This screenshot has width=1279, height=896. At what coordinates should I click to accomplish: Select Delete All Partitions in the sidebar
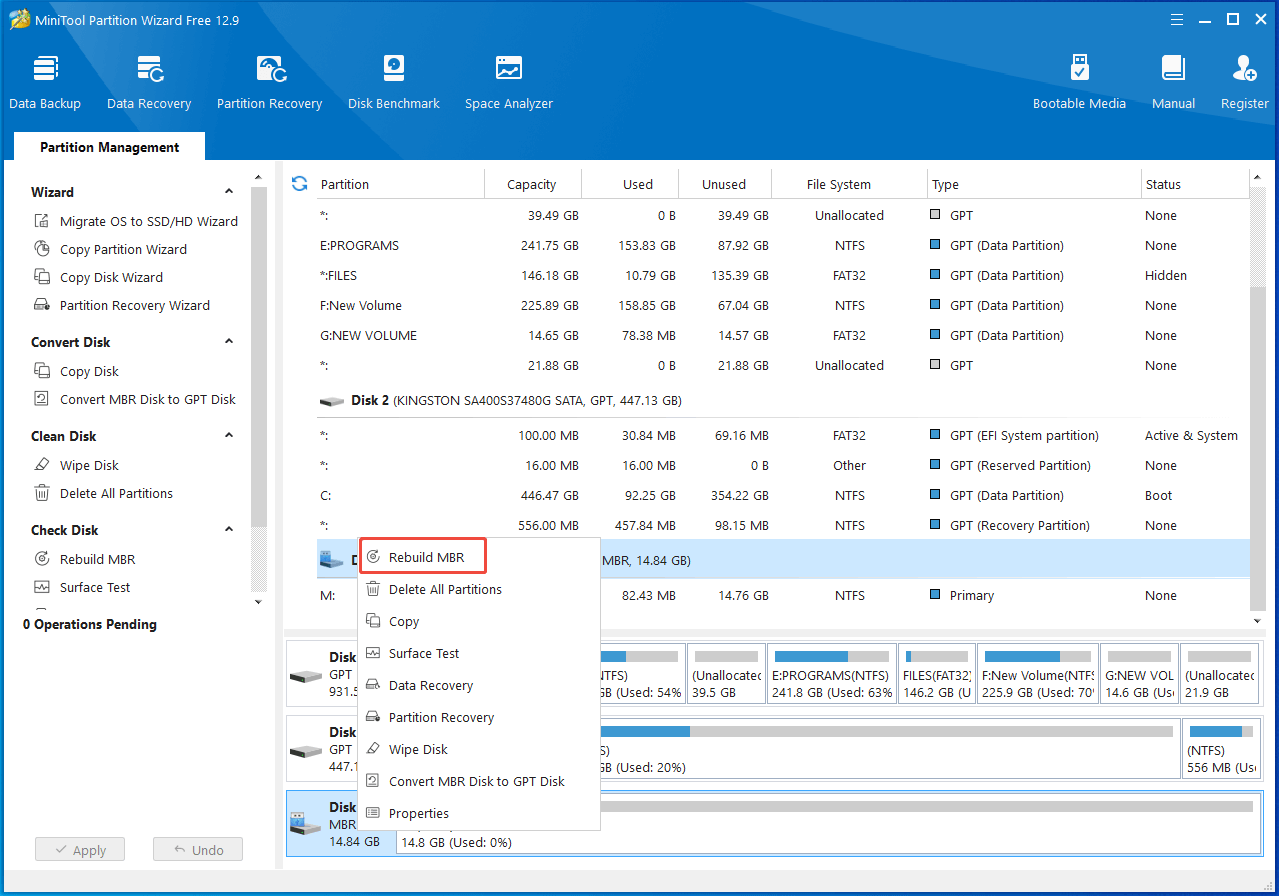pyautogui.click(x=103, y=493)
